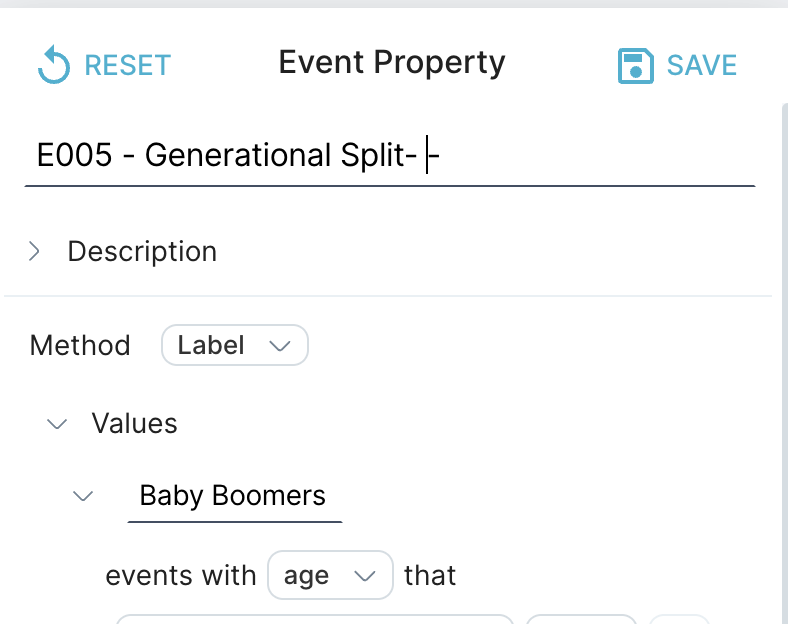
Task: Click into the E005 Generational Split name field
Action: (x=390, y=155)
